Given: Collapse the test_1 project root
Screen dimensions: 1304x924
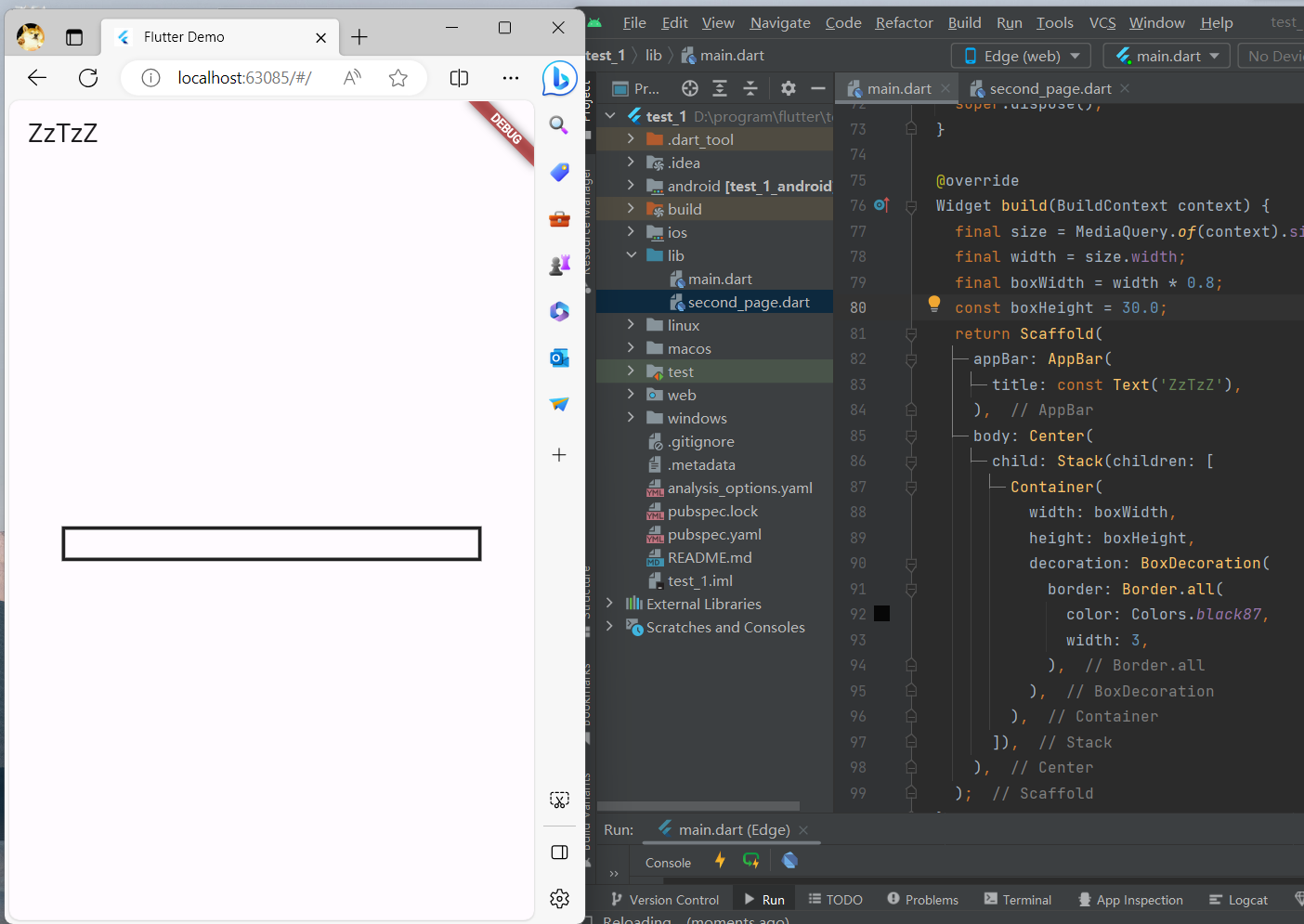Looking at the screenshot, I should tap(610, 116).
